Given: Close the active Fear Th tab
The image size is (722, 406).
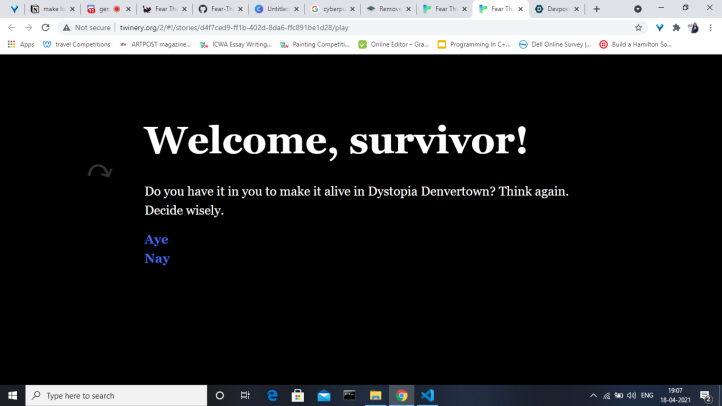Looking at the screenshot, I should click(x=520, y=9).
